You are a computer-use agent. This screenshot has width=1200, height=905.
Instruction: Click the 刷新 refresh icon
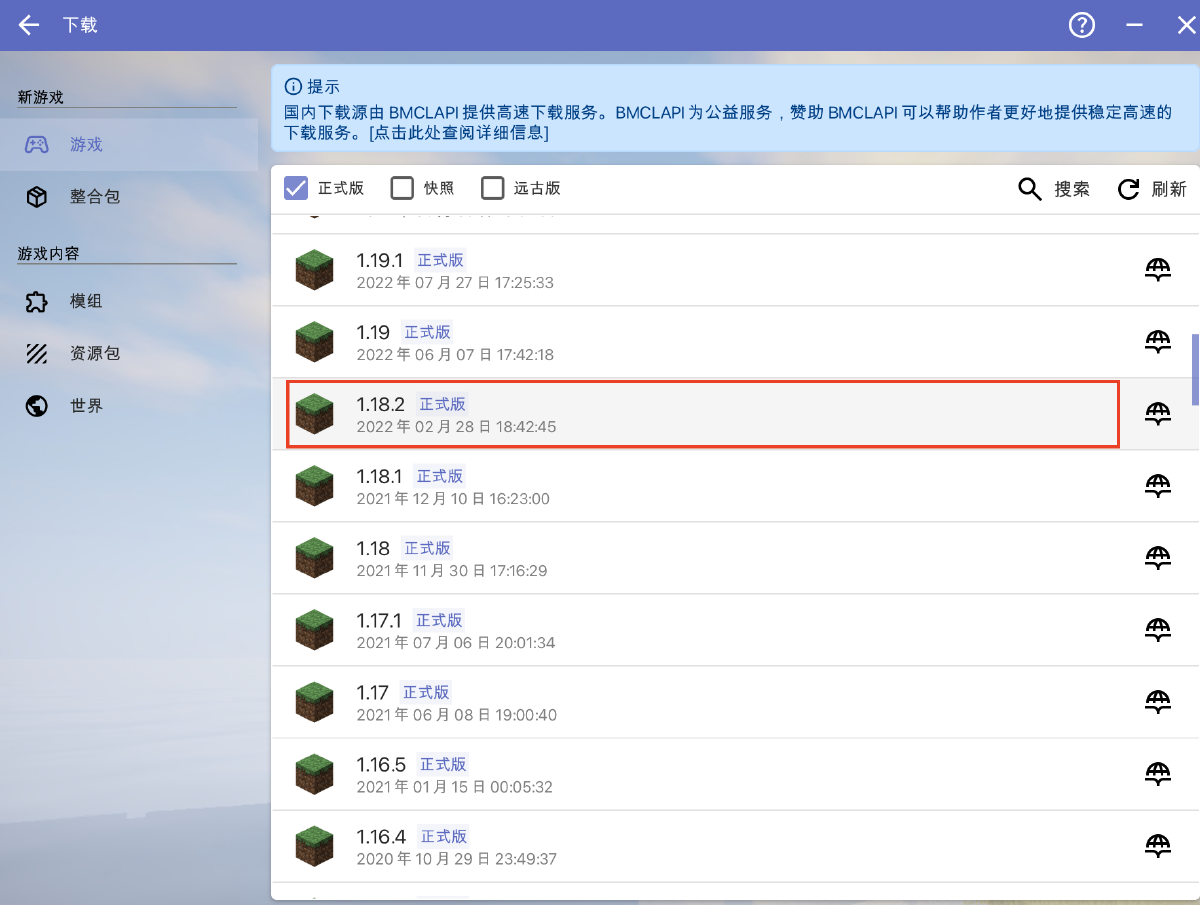point(1129,189)
